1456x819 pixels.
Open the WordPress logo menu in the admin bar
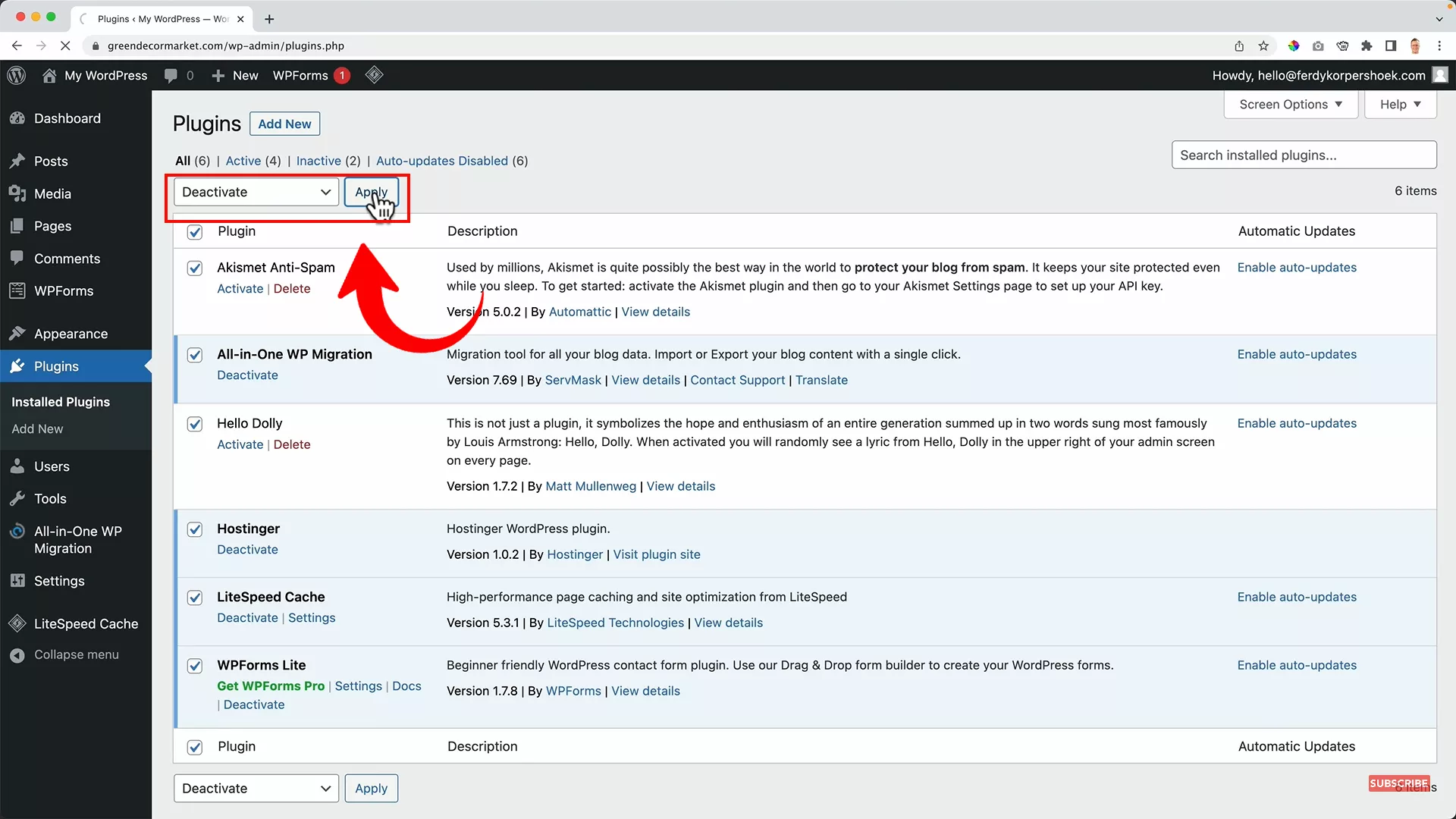point(16,75)
